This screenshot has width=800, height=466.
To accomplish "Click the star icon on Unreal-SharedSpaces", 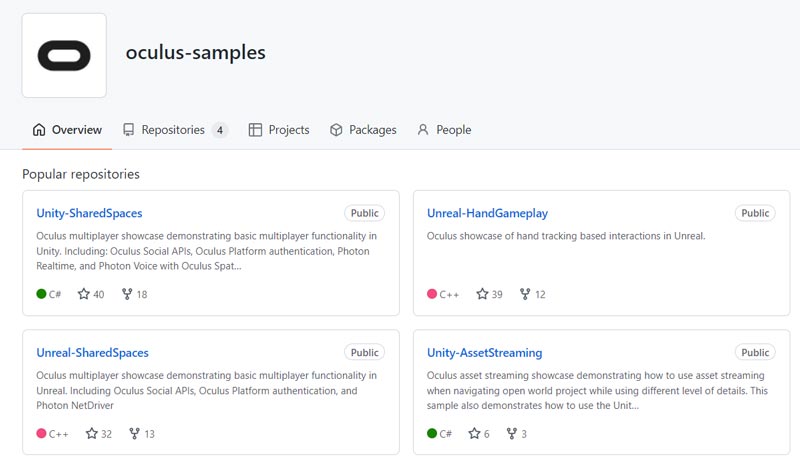I will pos(91,433).
